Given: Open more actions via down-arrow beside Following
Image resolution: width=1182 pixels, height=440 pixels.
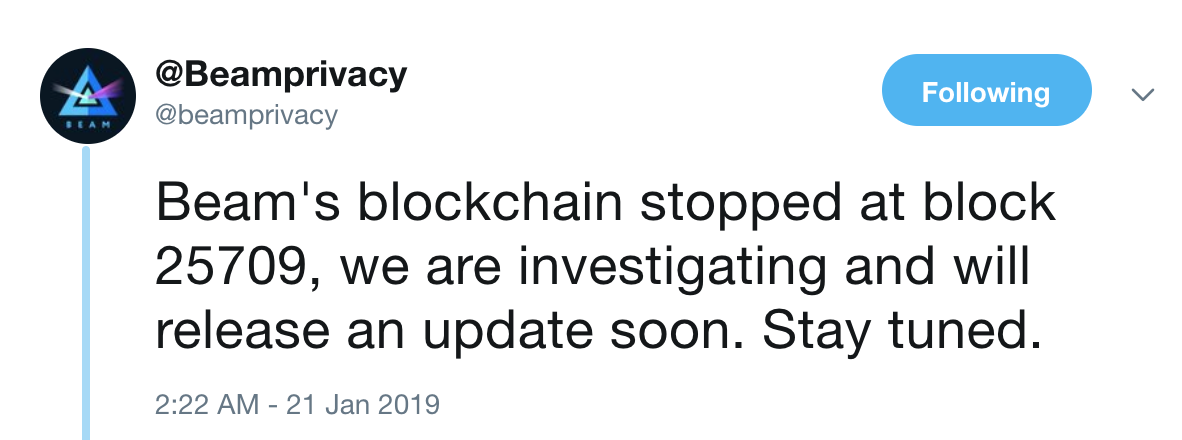Looking at the screenshot, I should click(x=1143, y=94).
